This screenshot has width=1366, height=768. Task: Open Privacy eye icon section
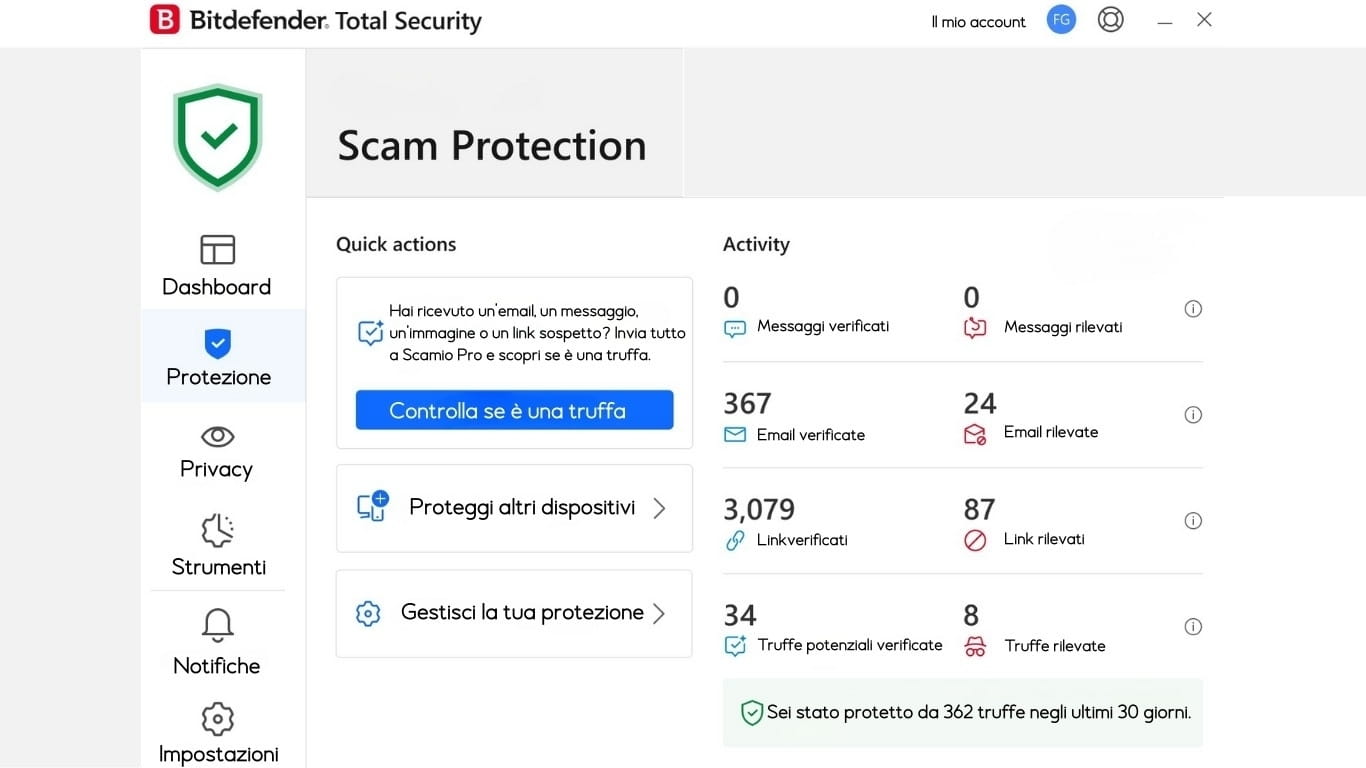click(217, 437)
